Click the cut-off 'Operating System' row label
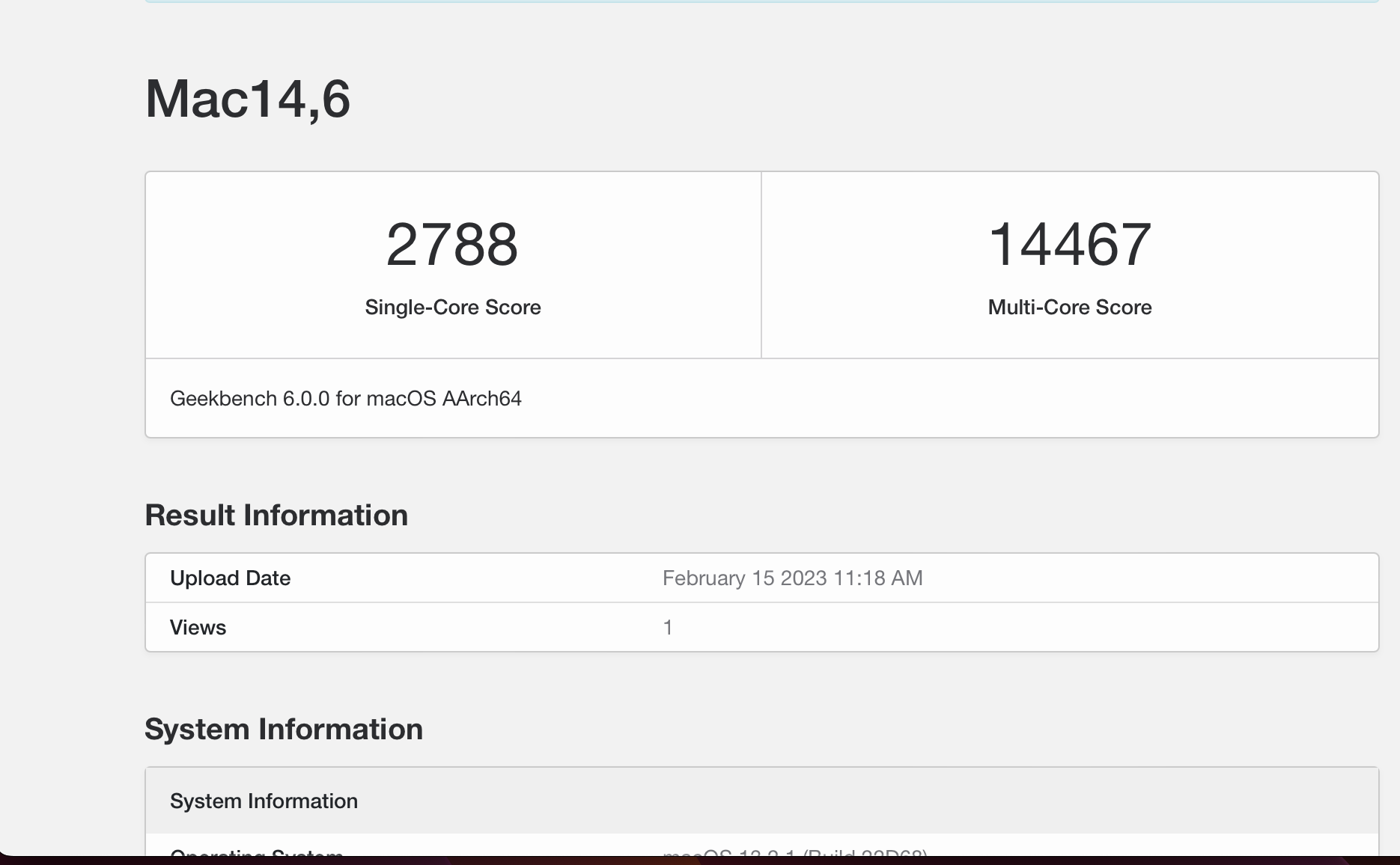Viewport: 1400px width, 865px height. point(256,852)
